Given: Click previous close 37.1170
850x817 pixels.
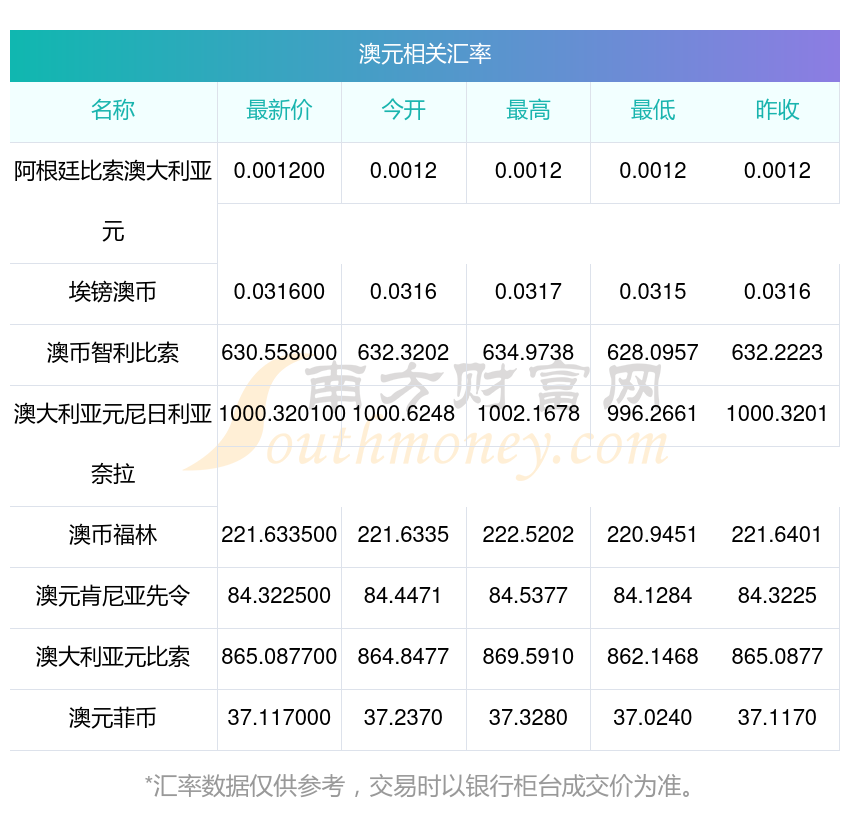Looking at the screenshot, I should point(777,718).
